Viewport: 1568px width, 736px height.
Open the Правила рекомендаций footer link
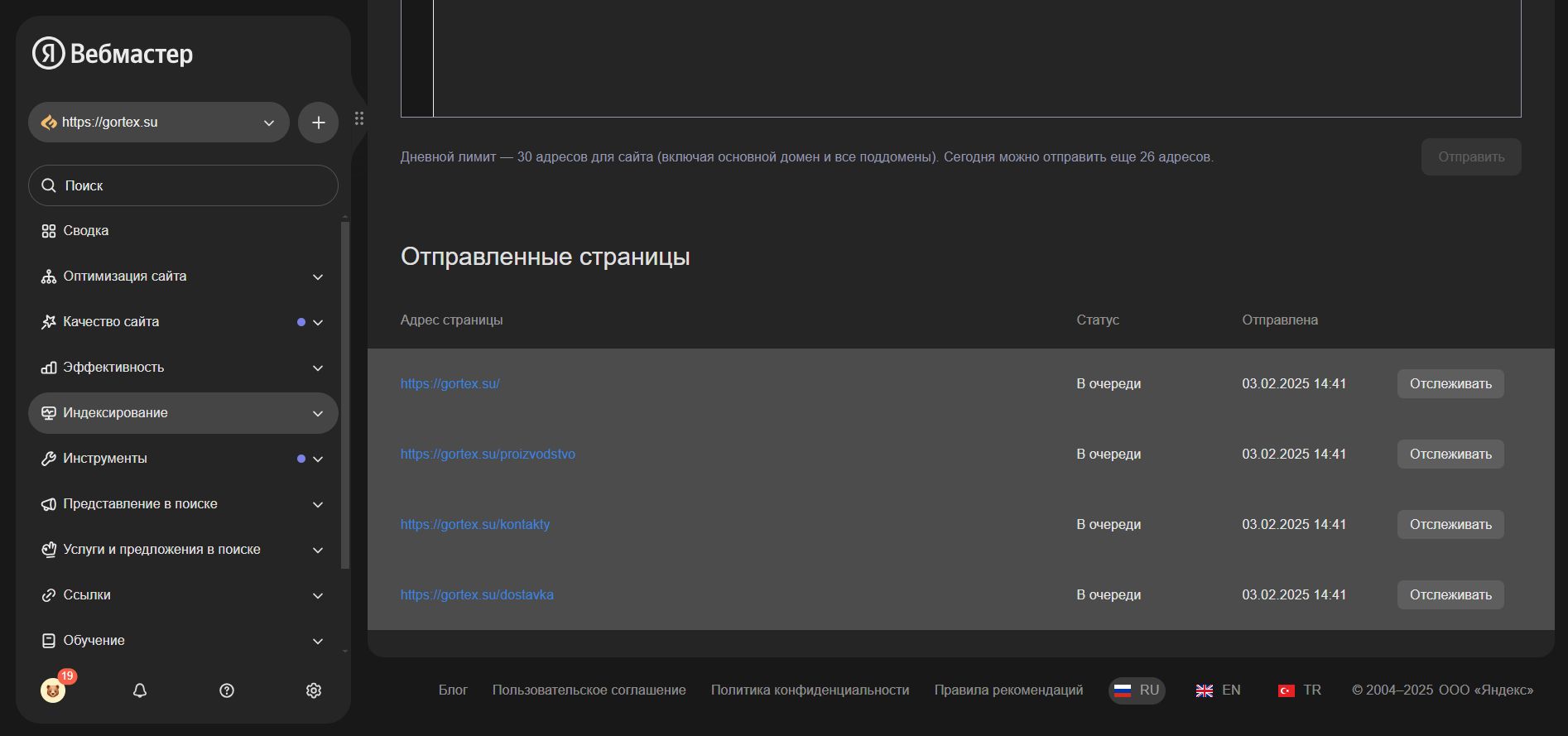(1008, 690)
